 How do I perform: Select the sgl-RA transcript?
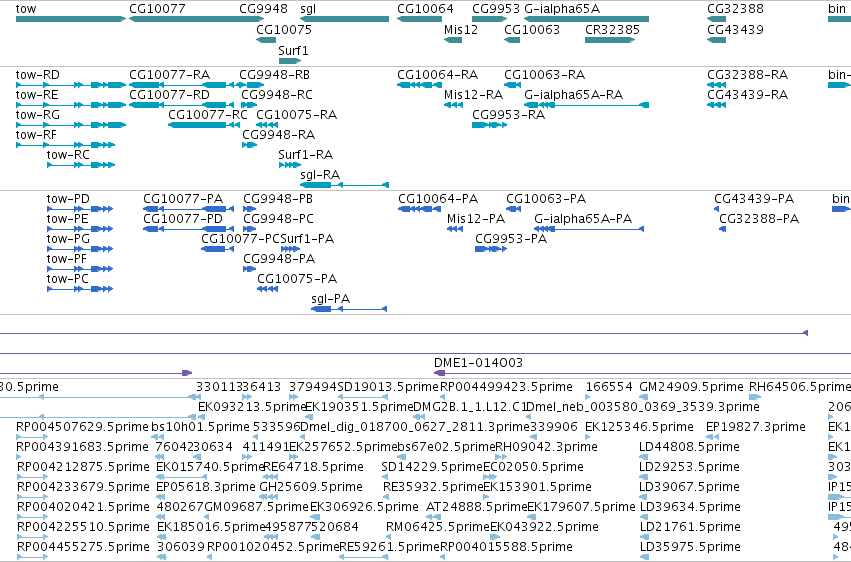(x=345, y=185)
